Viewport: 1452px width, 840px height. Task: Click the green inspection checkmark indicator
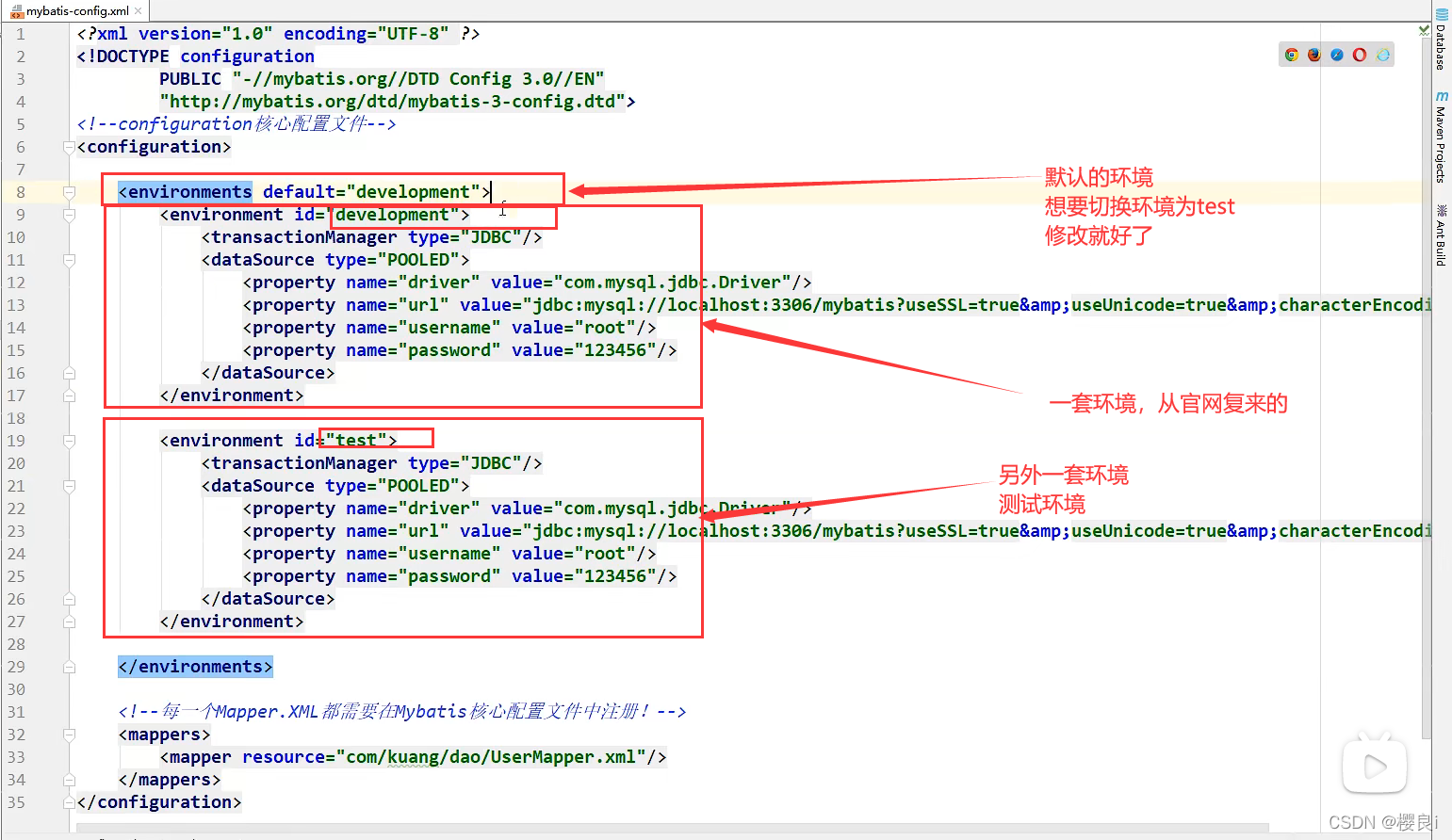coord(1424,31)
